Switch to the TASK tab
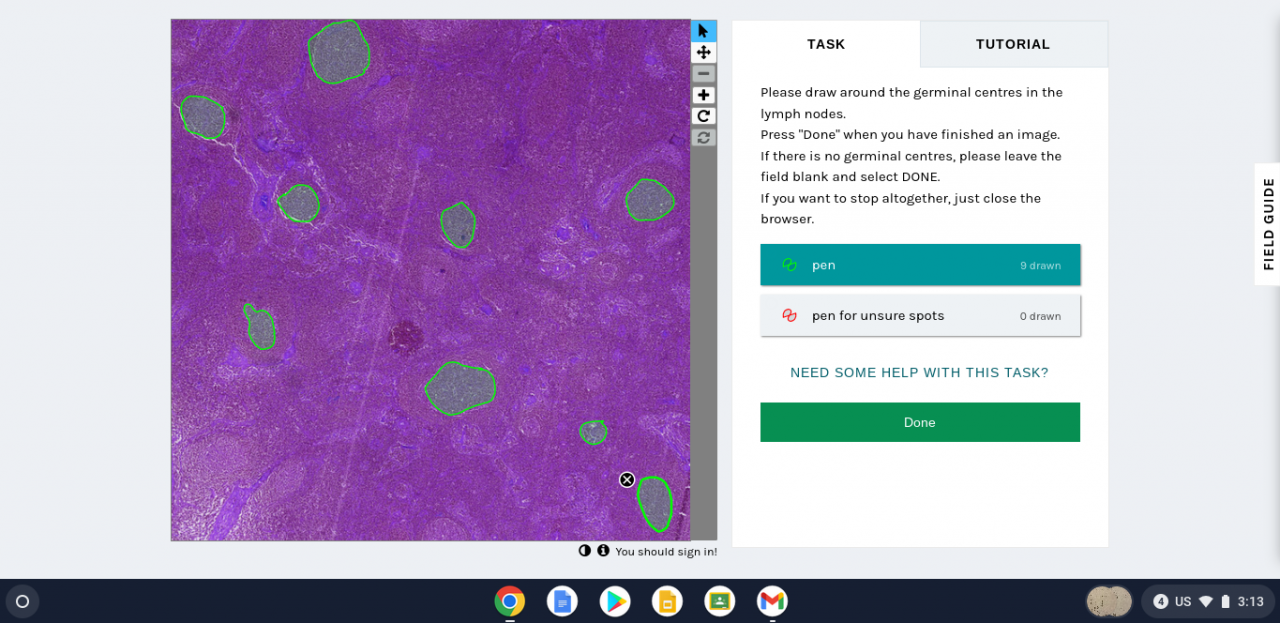 click(826, 44)
